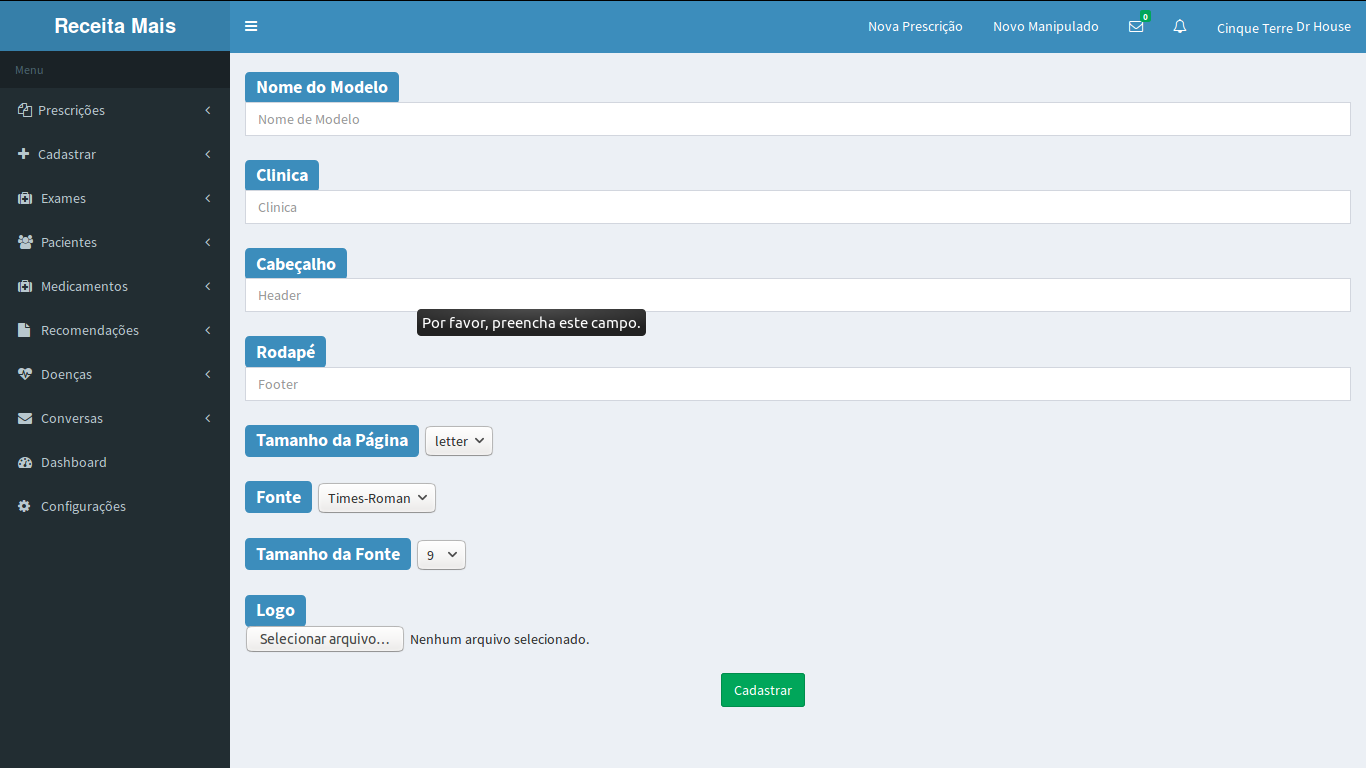
Task: Open the Pacientes menu item
Action: pos(115,242)
